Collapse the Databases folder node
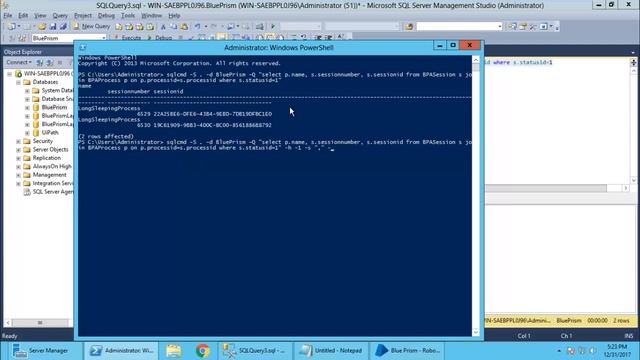Image resolution: width=640 pixels, height=360 pixels. (x=18, y=82)
